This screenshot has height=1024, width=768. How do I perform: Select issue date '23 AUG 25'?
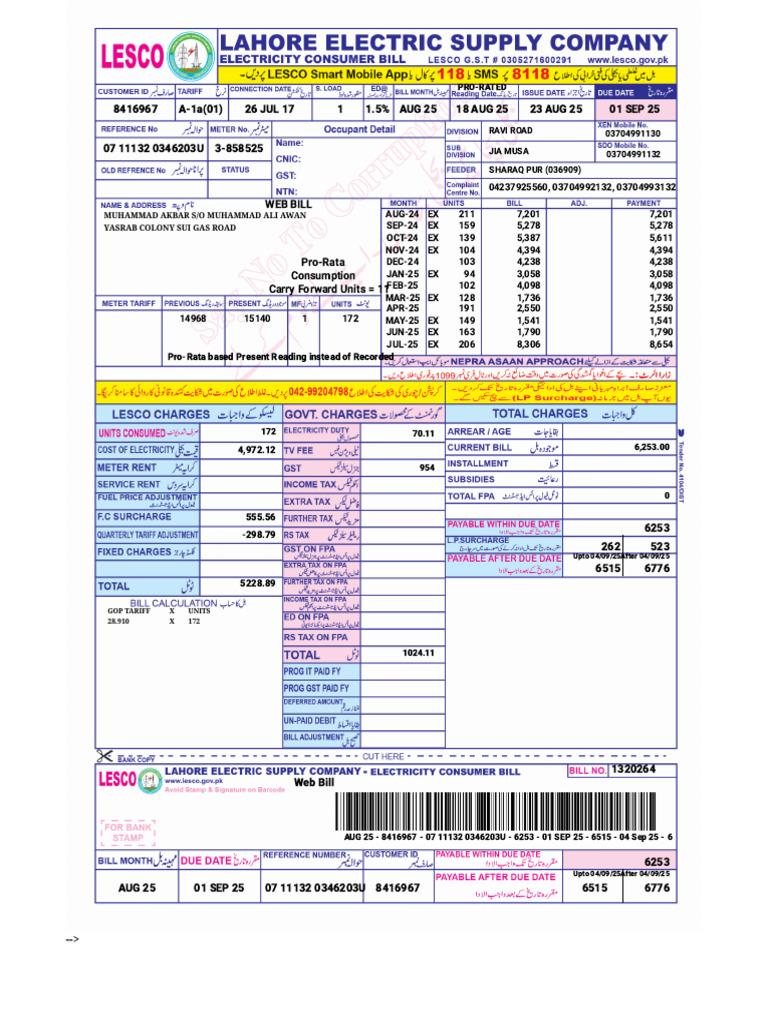click(556, 109)
